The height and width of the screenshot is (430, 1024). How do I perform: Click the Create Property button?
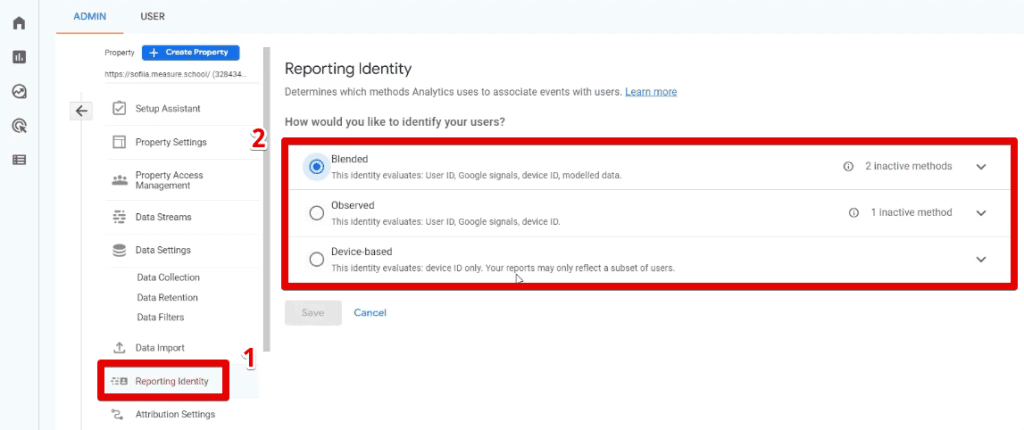coord(190,52)
